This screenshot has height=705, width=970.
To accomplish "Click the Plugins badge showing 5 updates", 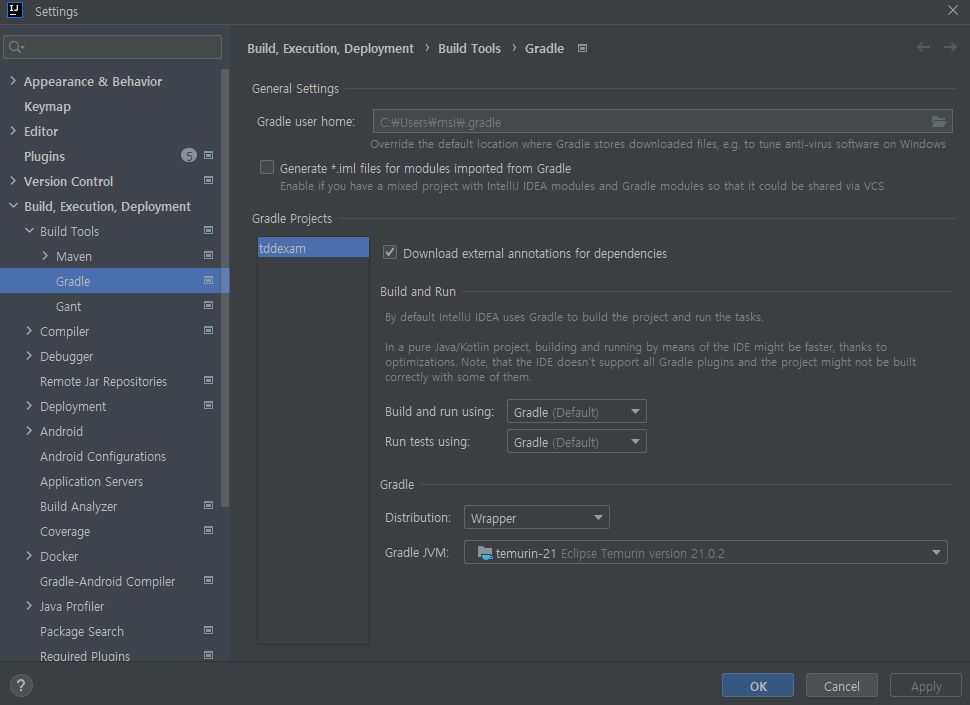I will (189, 155).
